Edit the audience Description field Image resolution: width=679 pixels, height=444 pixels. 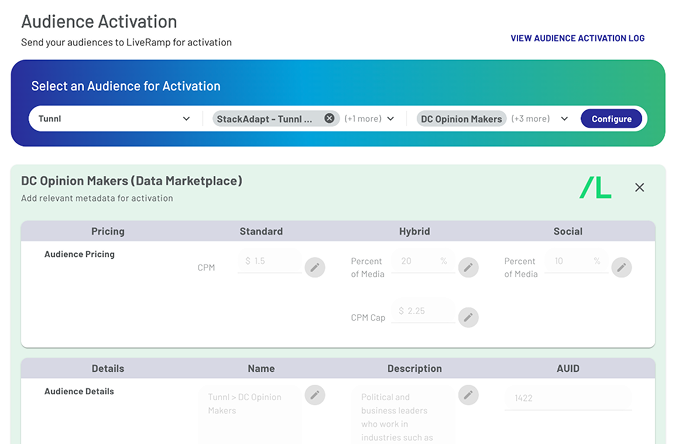click(x=468, y=395)
